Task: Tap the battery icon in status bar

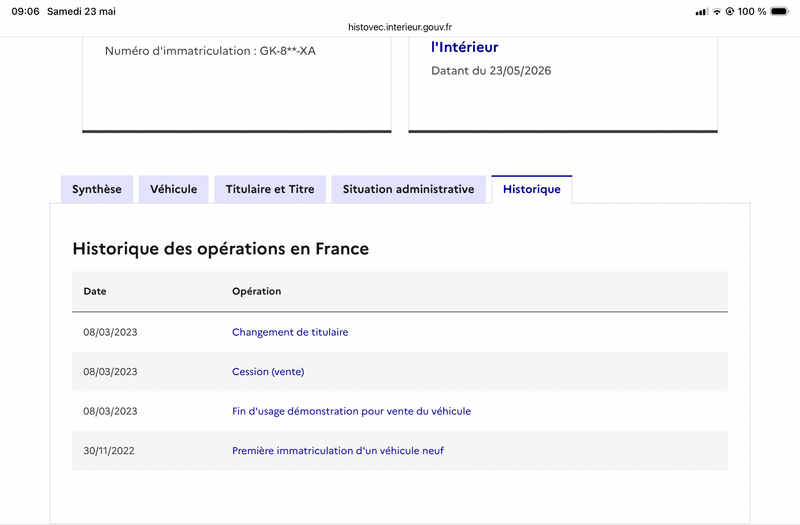Action: tap(780, 11)
